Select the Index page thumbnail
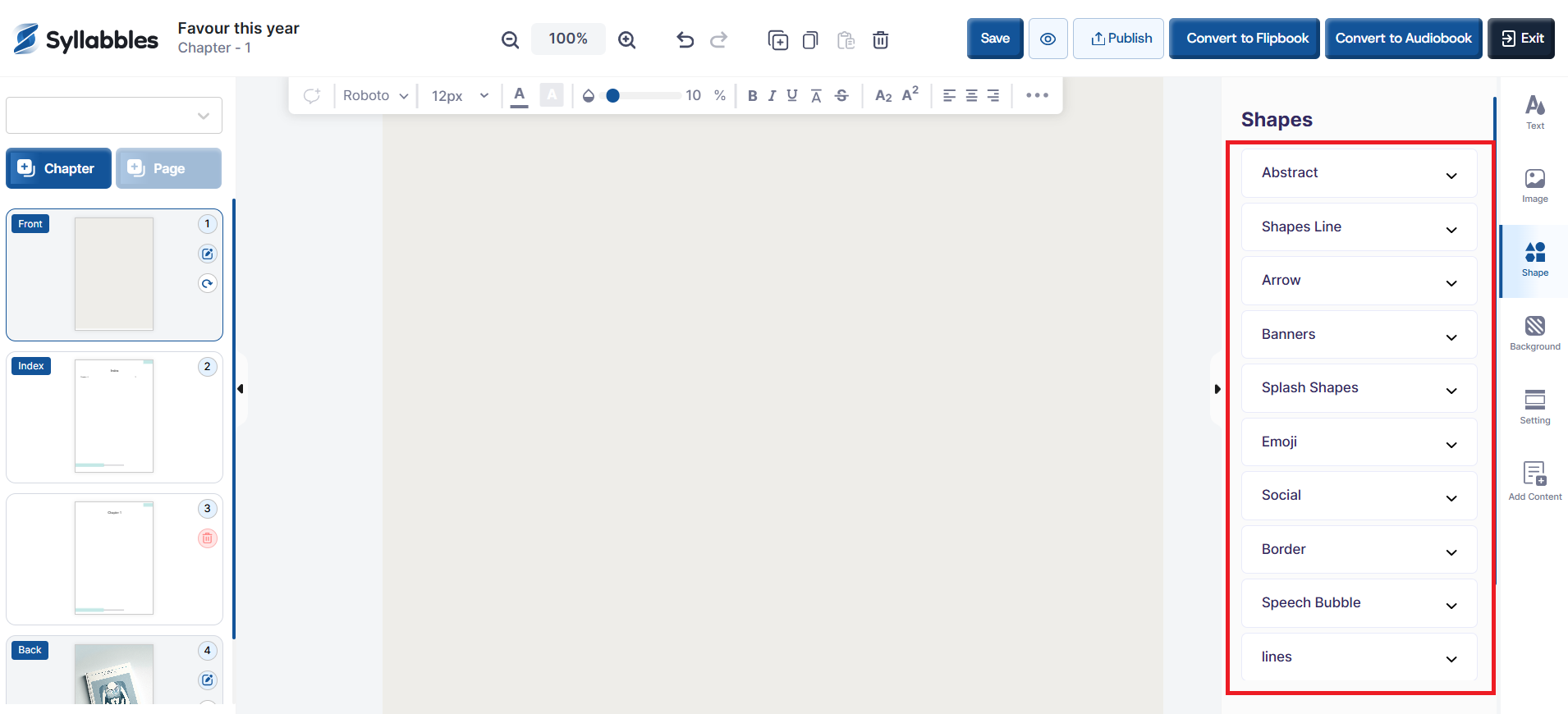The image size is (1568, 714). point(114,416)
